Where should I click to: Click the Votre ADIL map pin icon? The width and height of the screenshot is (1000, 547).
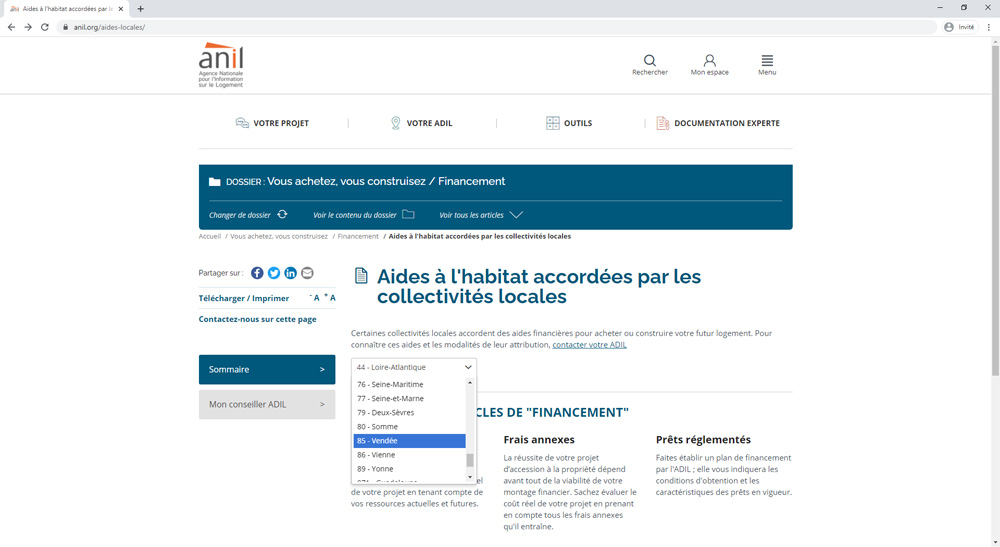point(395,123)
